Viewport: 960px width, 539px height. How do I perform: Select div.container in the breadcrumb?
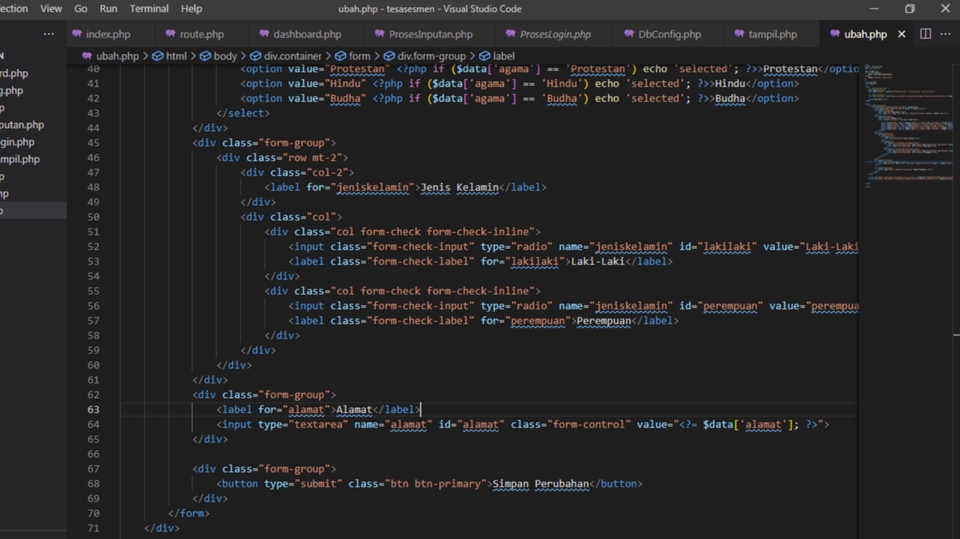293,56
